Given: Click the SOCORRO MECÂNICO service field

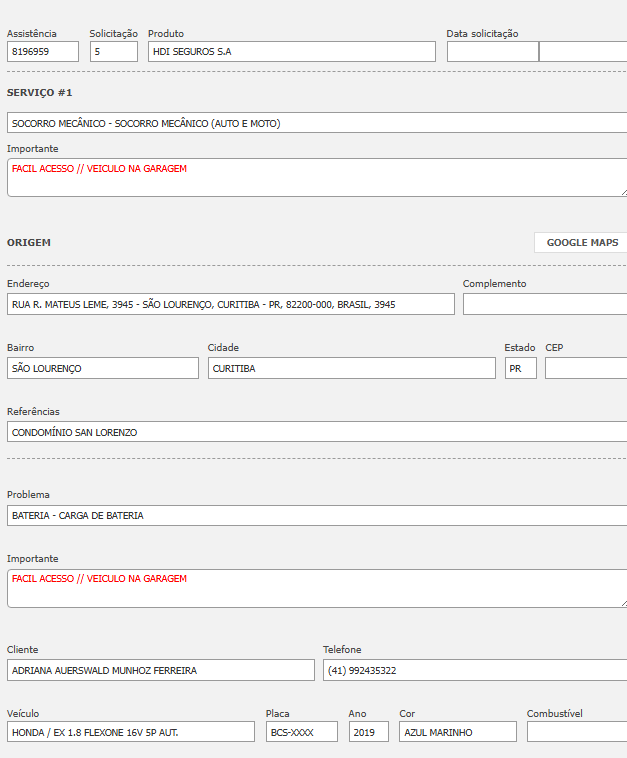Looking at the screenshot, I should pos(316,123).
